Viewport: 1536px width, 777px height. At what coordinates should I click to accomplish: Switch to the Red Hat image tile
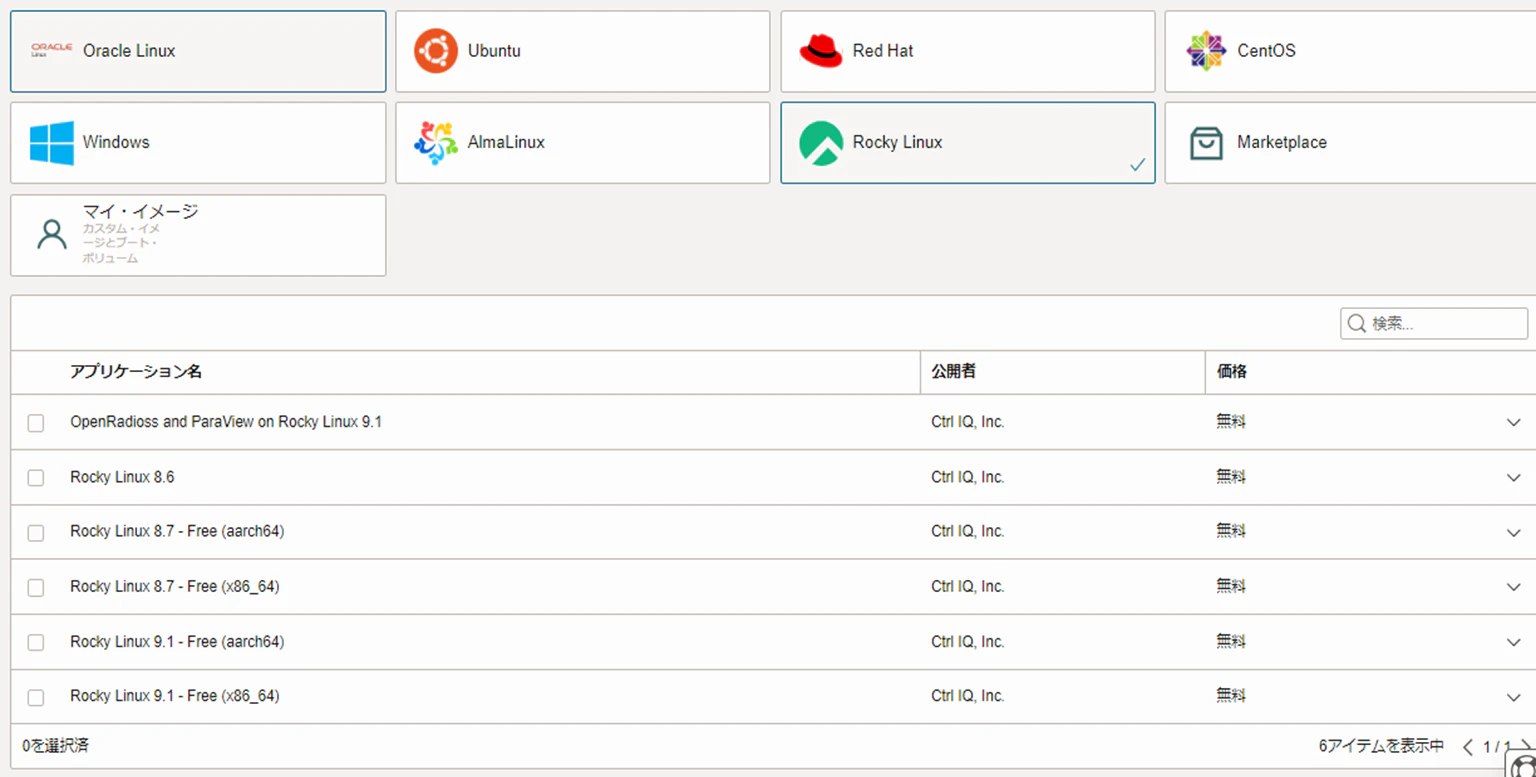click(968, 51)
